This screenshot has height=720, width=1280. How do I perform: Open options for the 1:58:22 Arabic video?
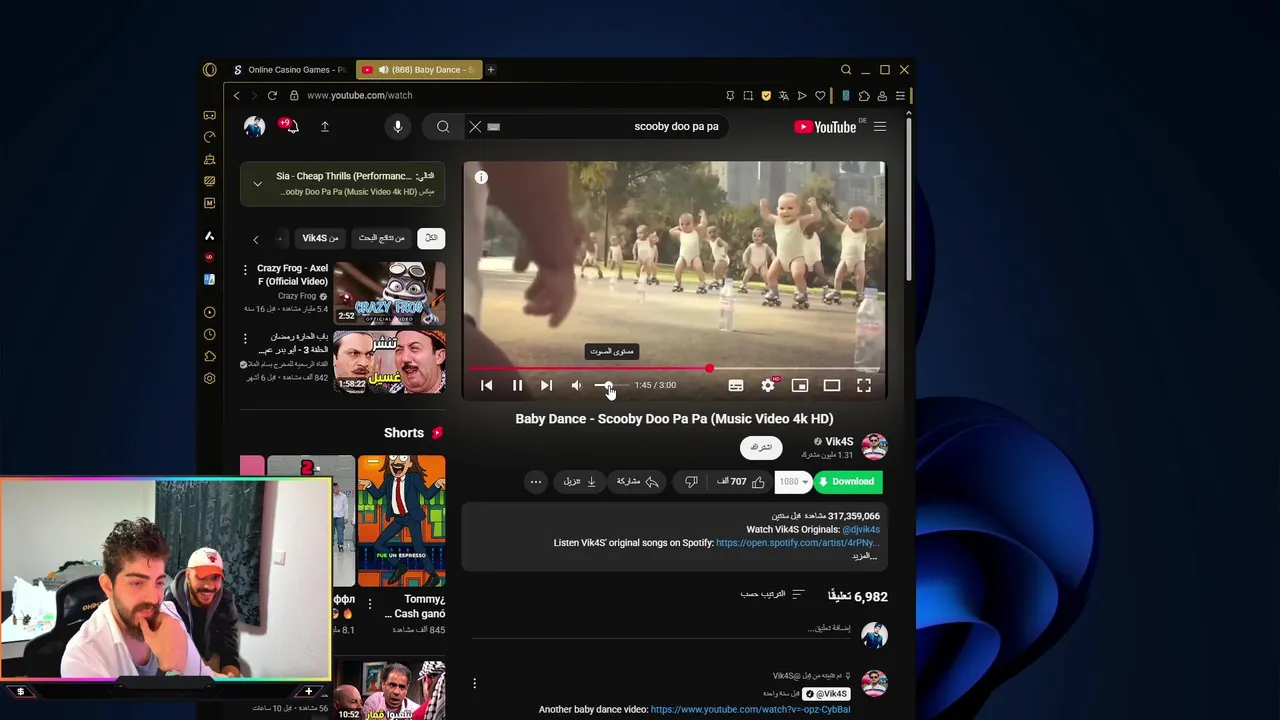[x=245, y=338]
